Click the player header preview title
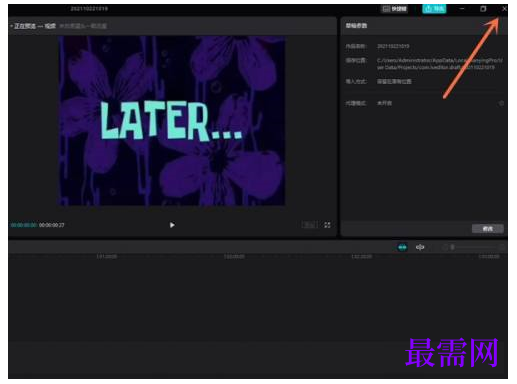517x384 pixels. [35, 26]
